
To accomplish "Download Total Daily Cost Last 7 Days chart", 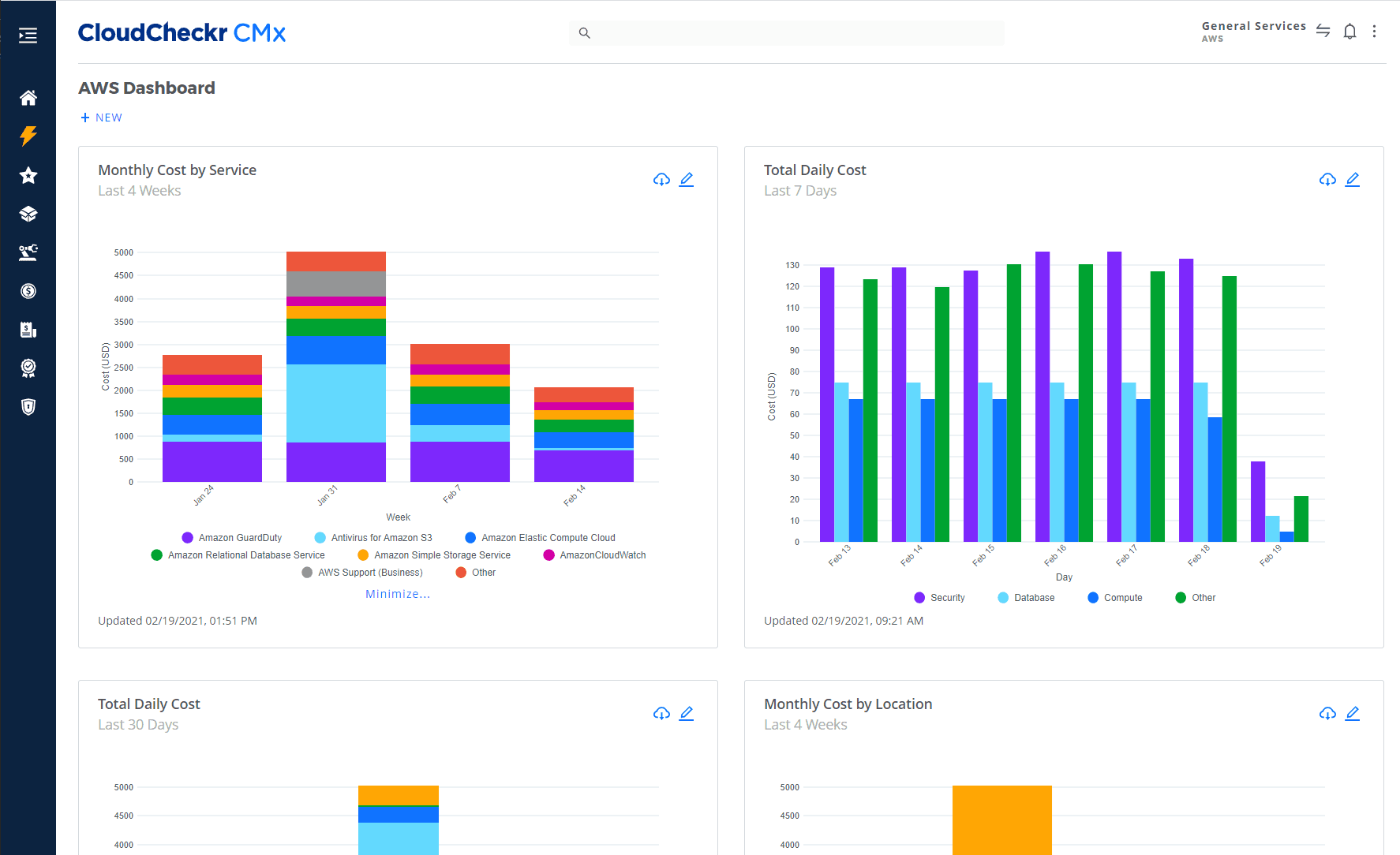I will [x=1328, y=180].
